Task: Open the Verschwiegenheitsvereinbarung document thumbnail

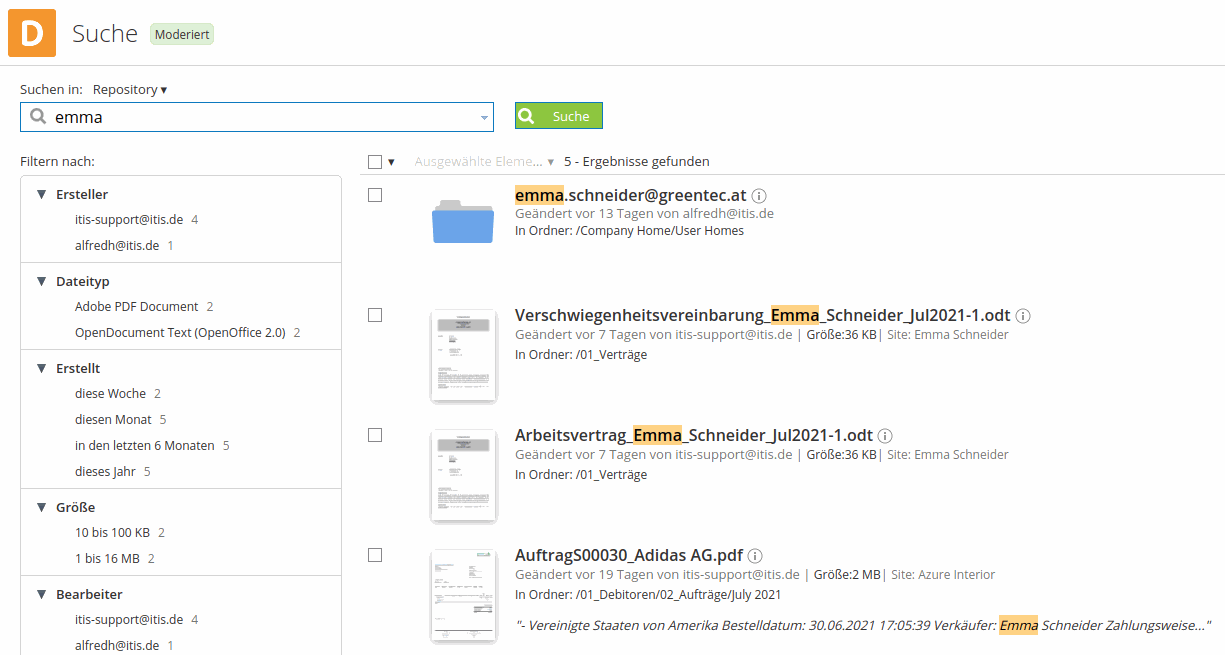Action: coord(464,357)
